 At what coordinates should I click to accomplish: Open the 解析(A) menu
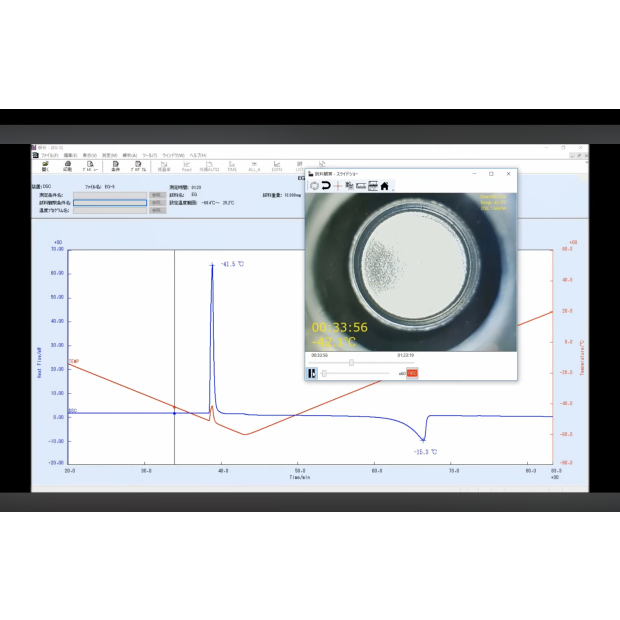(128, 155)
